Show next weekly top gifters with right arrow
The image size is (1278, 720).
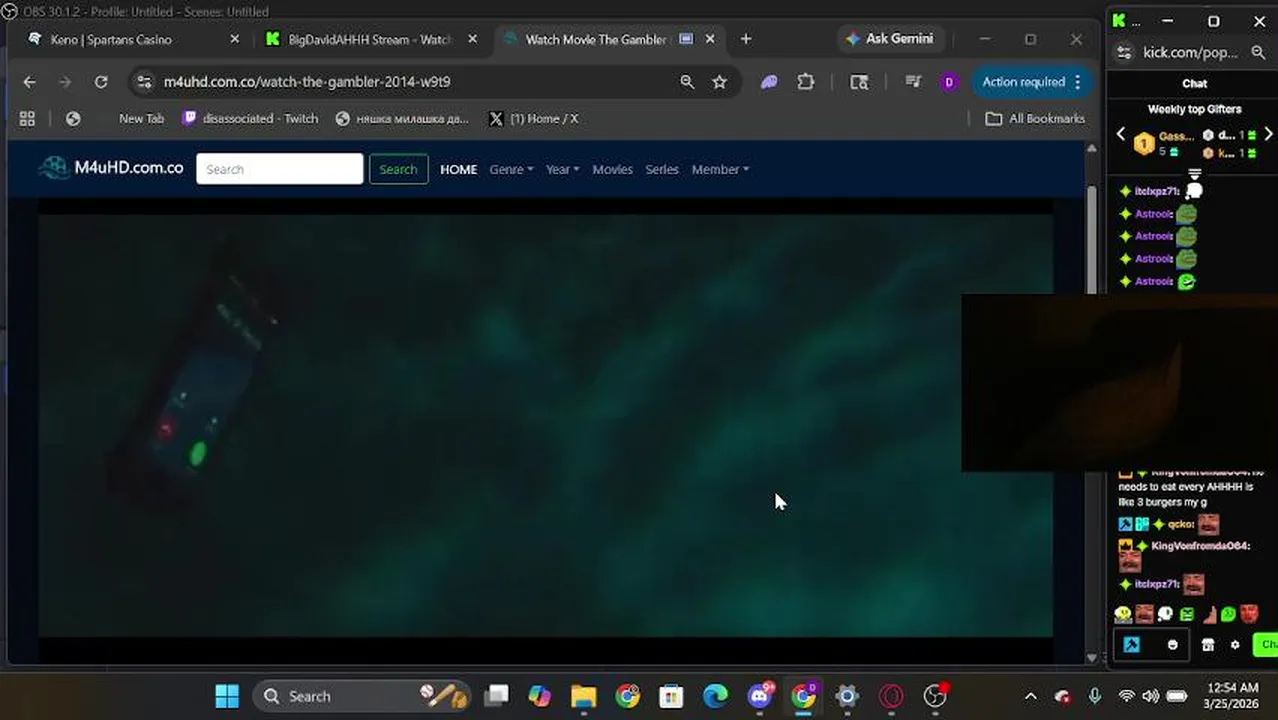tap(1268, 134)
